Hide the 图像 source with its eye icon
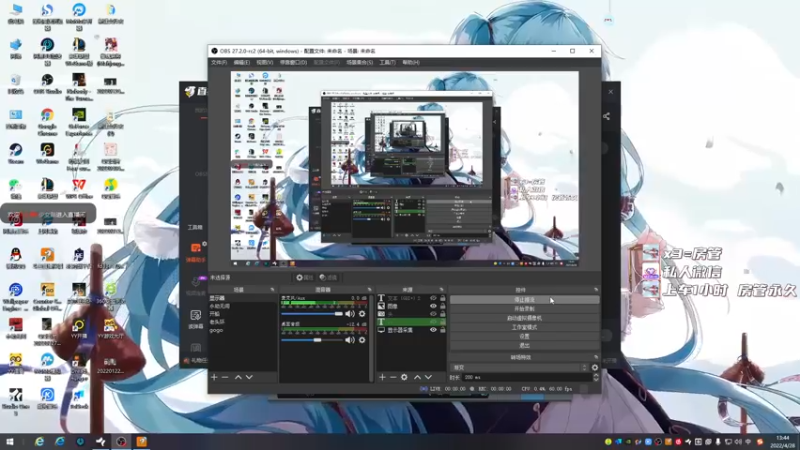Viewport: 800px width, 450px height. coord(433,306)
